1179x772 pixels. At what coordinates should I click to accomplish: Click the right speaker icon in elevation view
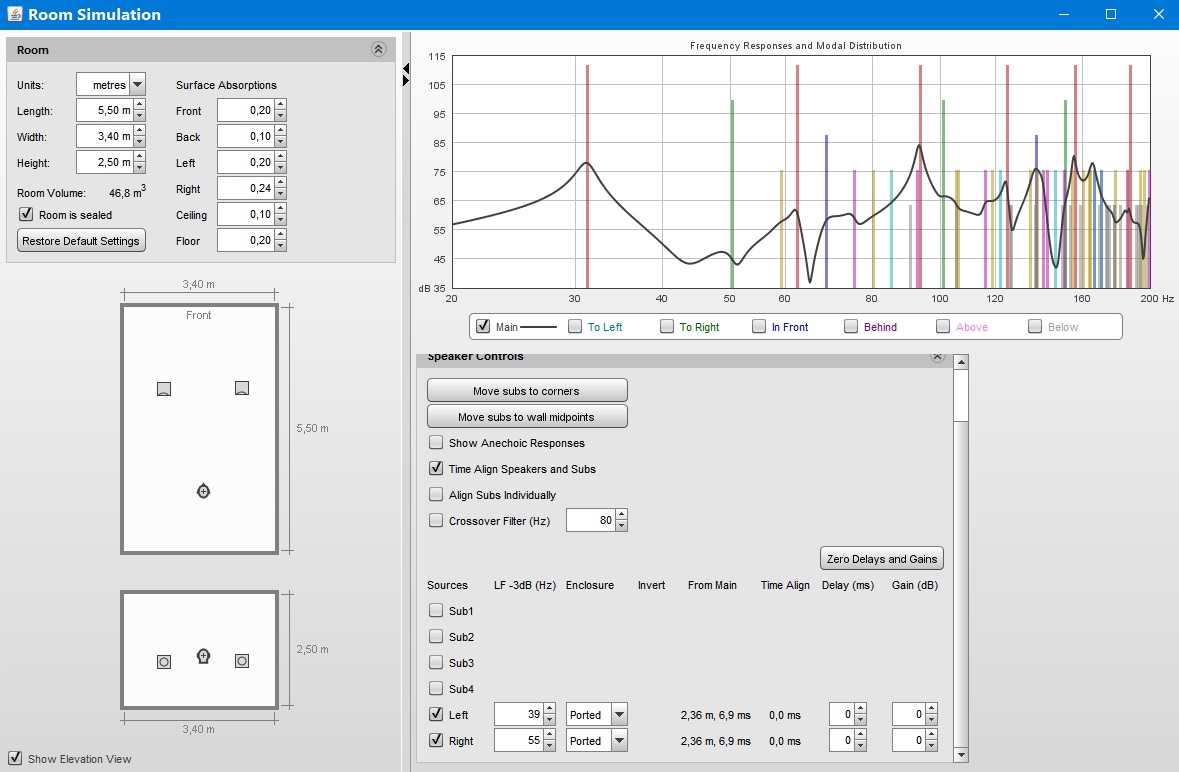coord(241,661)
